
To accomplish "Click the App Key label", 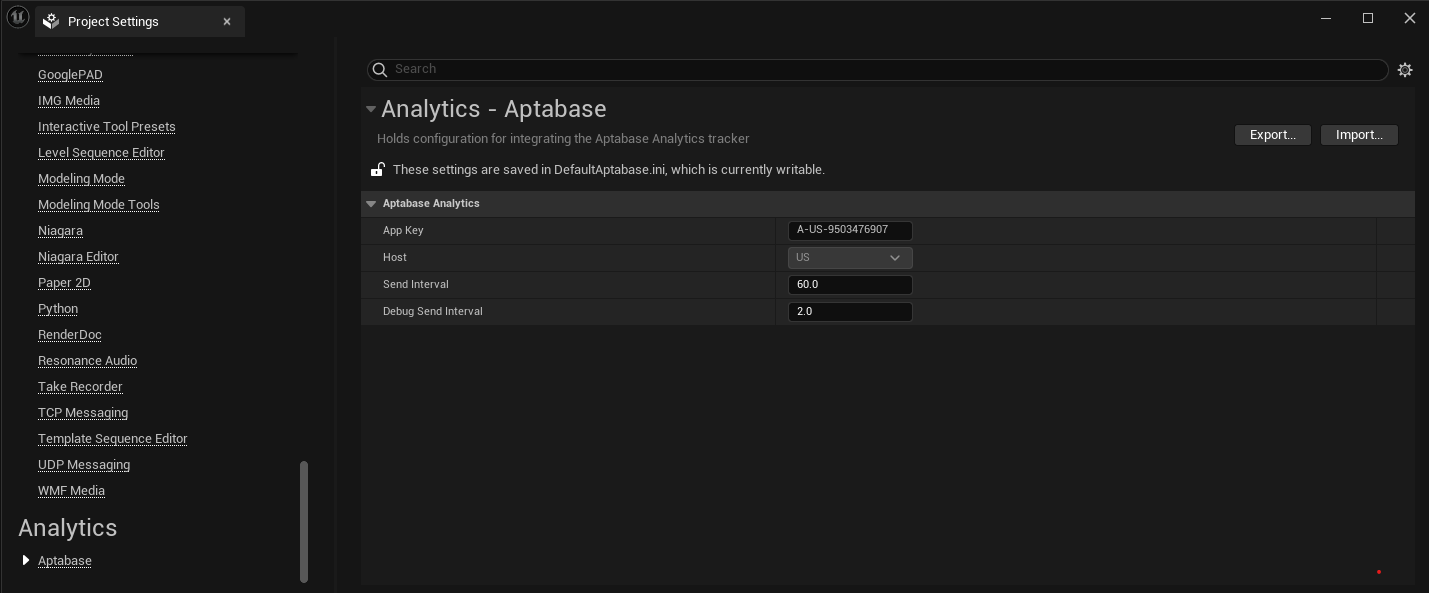I will [403, 230].
